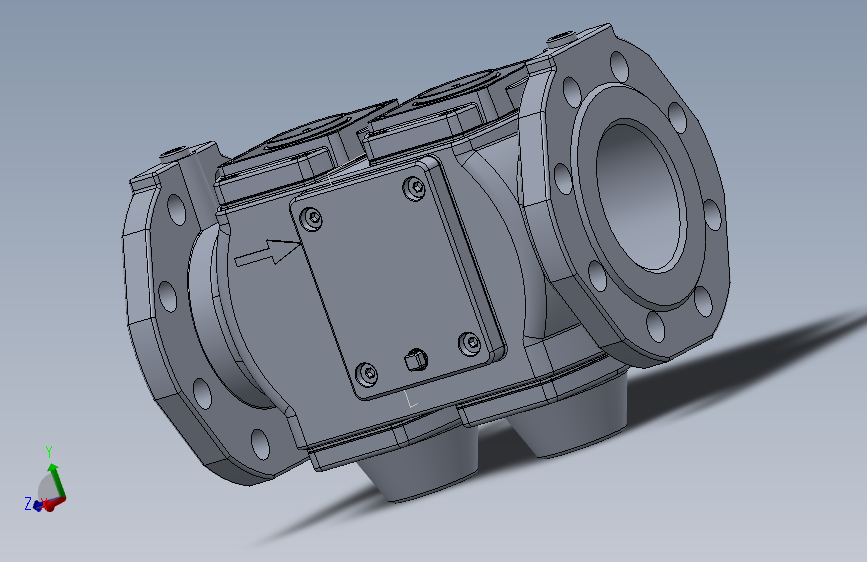The image size is (867, 562).
Task: Select the large bore of the right flange
Action: (x=641, y=196)
